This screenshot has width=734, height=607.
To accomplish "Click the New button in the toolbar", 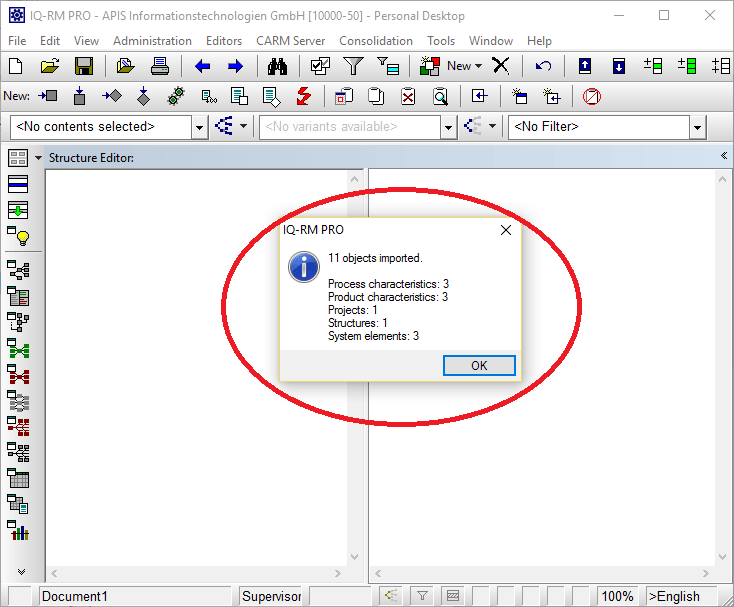I will [459, 66].
